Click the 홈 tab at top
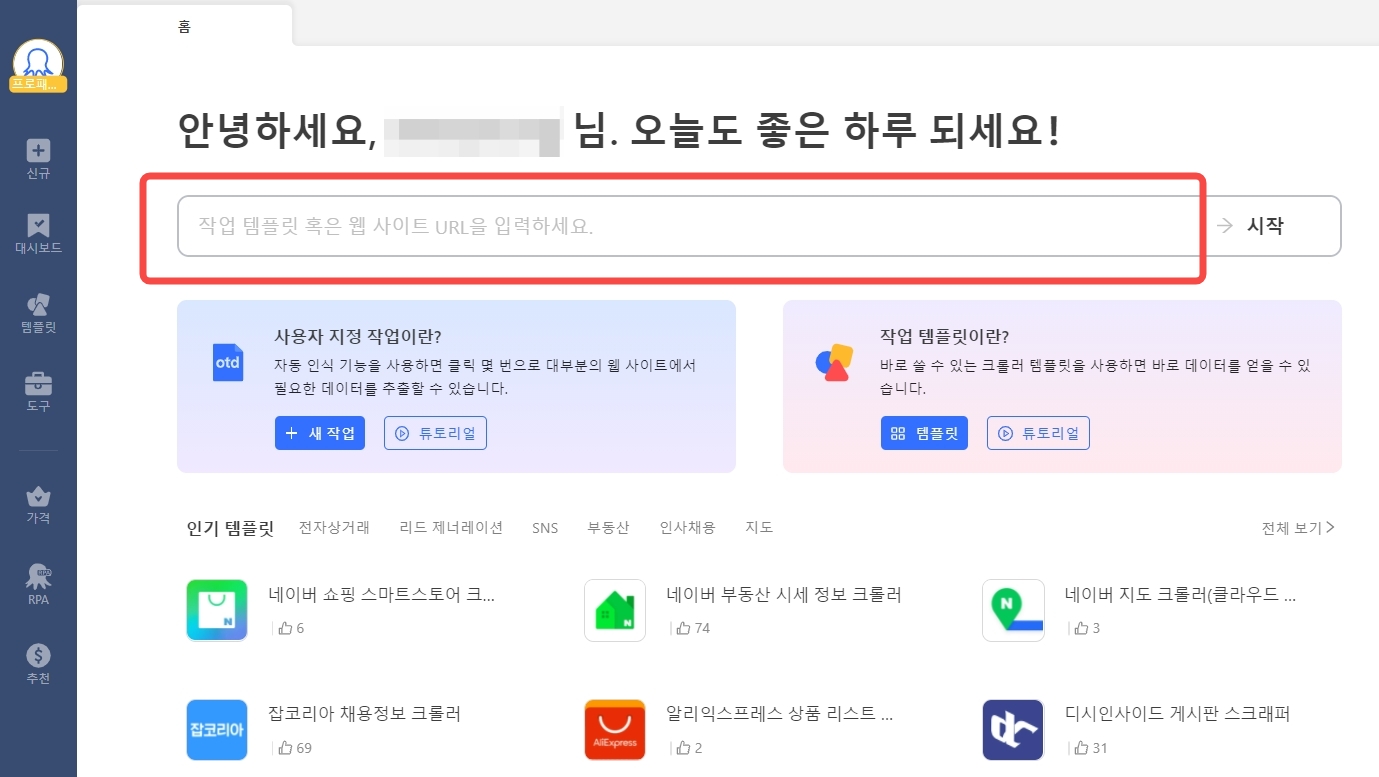This screenshot has width=1379, height=777. (185, 27)
